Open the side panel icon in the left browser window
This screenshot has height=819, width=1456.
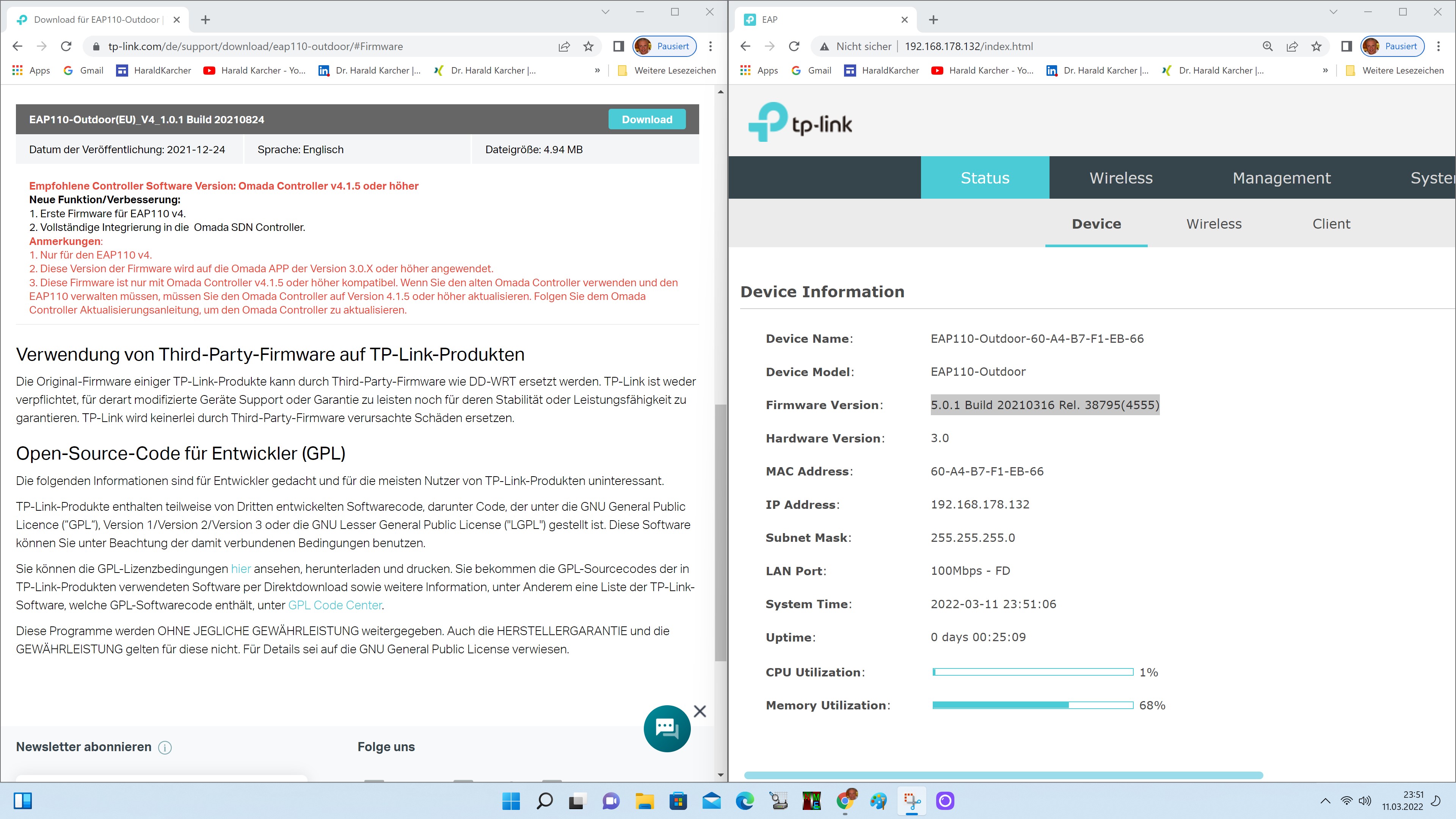point(618,46)
